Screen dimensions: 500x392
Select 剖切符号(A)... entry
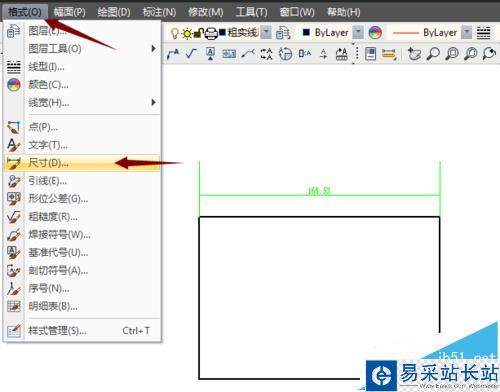coord(82,271)
